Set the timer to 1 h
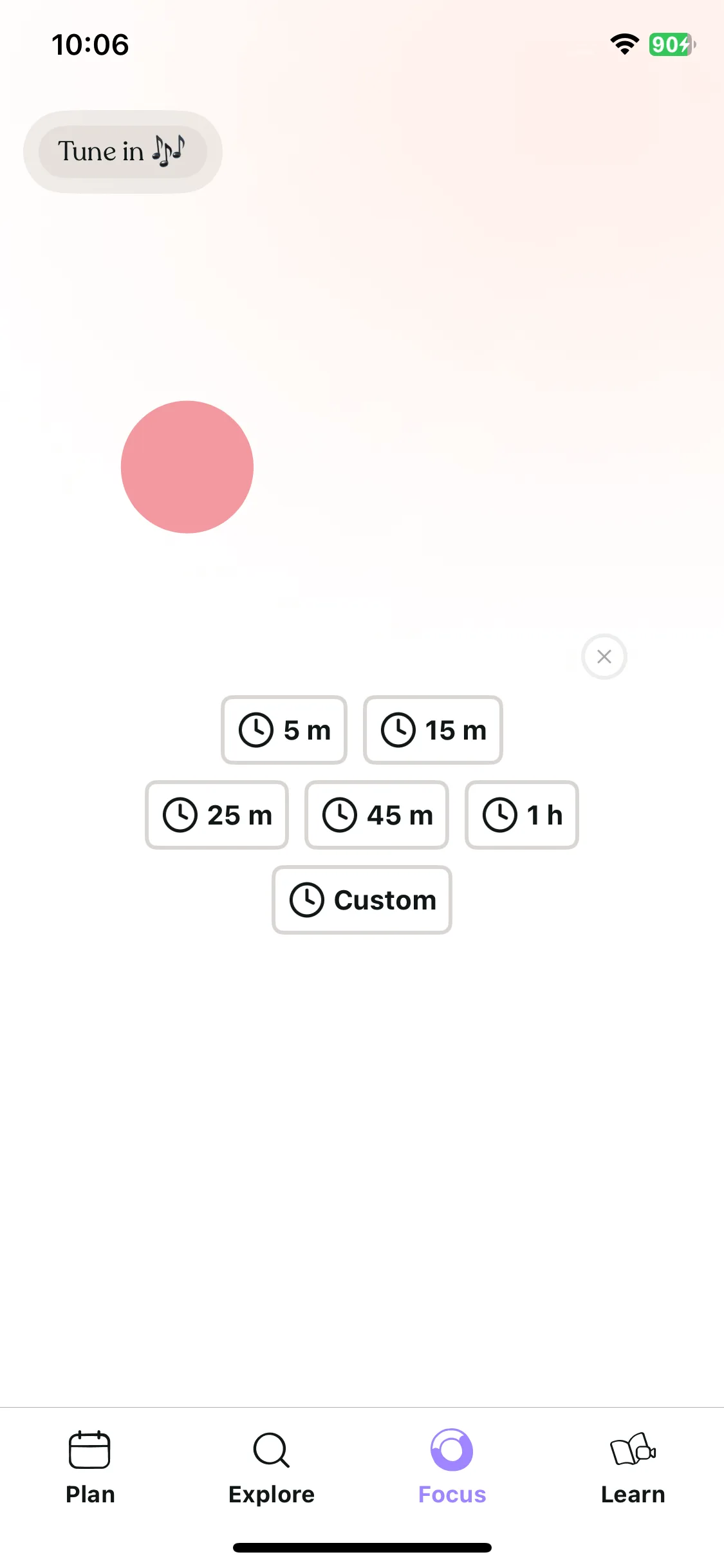 (x=522, y=815)
